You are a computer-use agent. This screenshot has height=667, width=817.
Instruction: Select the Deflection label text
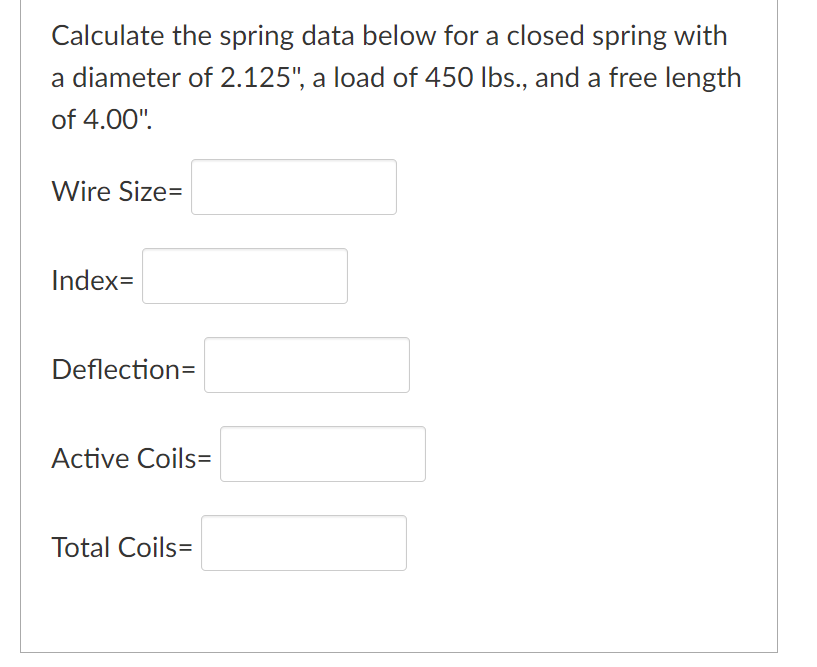118,369
